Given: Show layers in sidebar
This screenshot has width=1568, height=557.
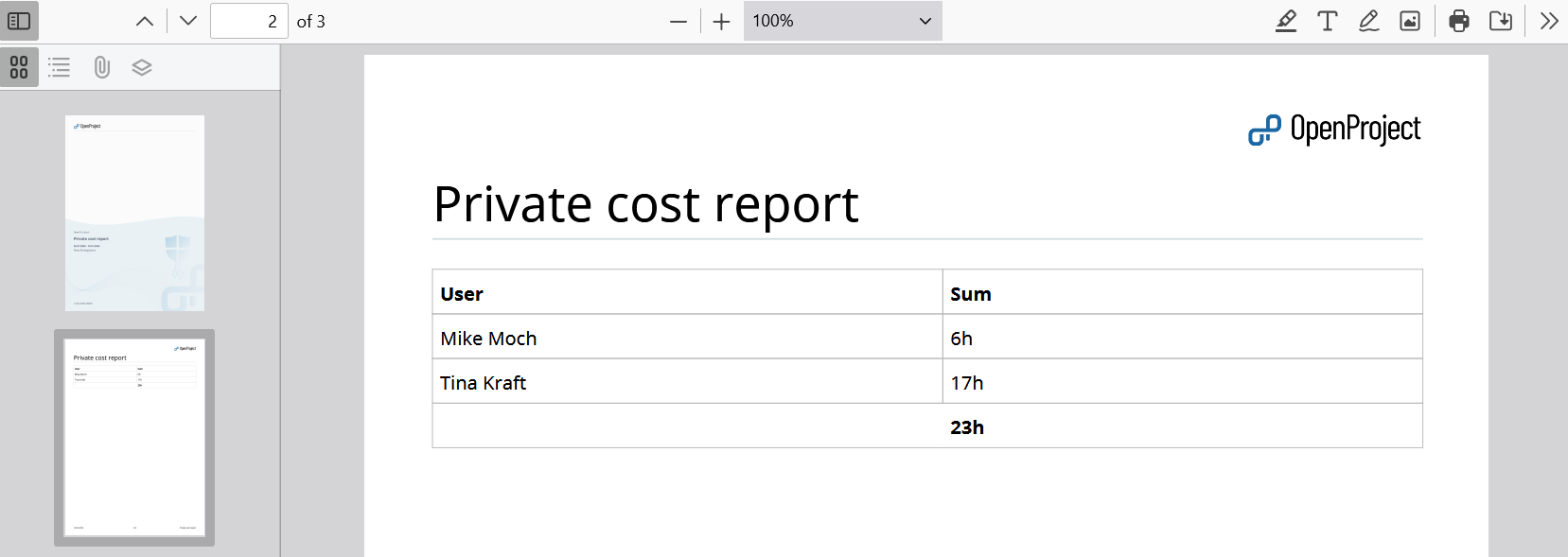Looking at the screenshot, I should click(142, 67).
